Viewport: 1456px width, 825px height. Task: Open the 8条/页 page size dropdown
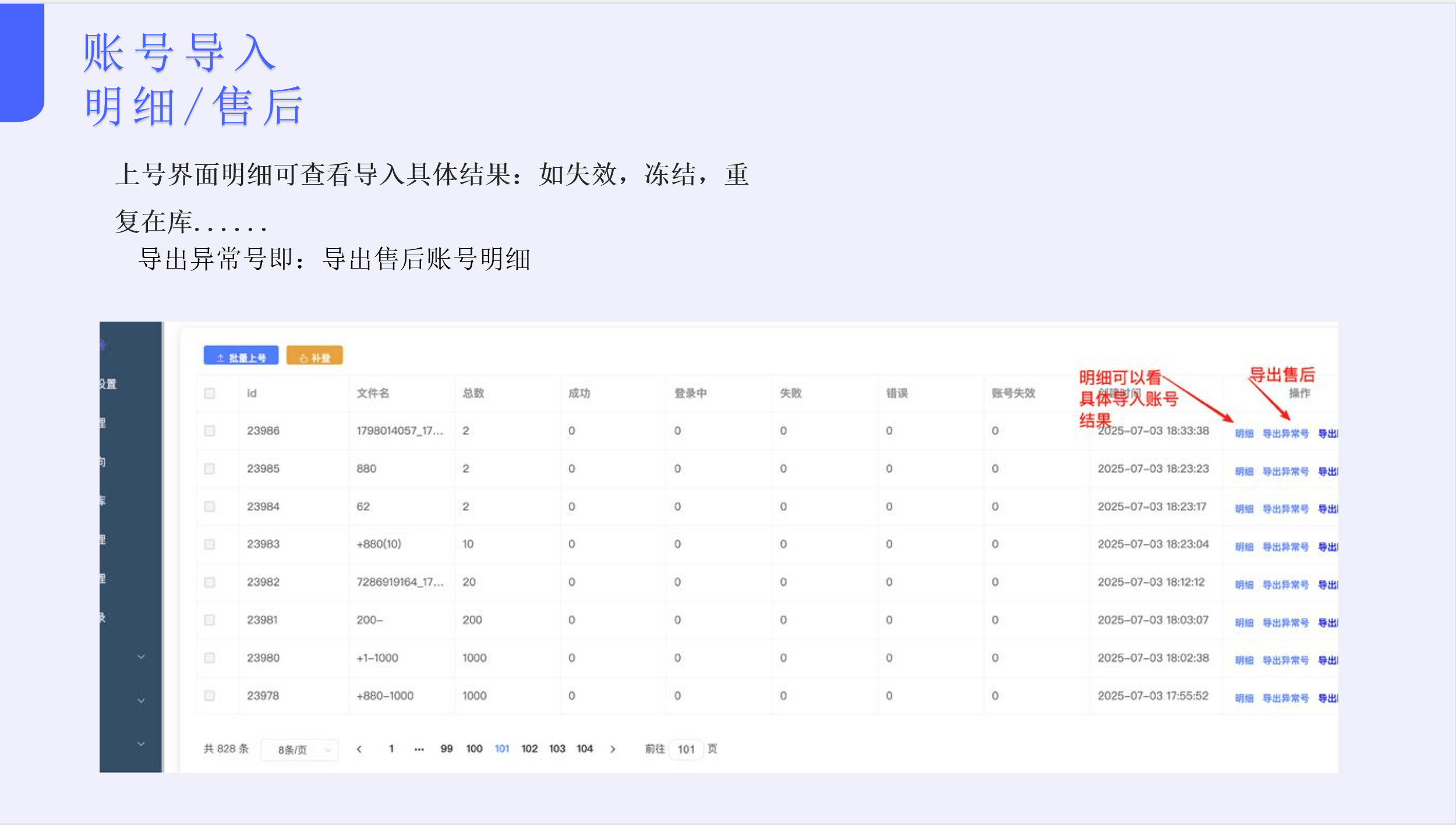[x=300, y=749]
